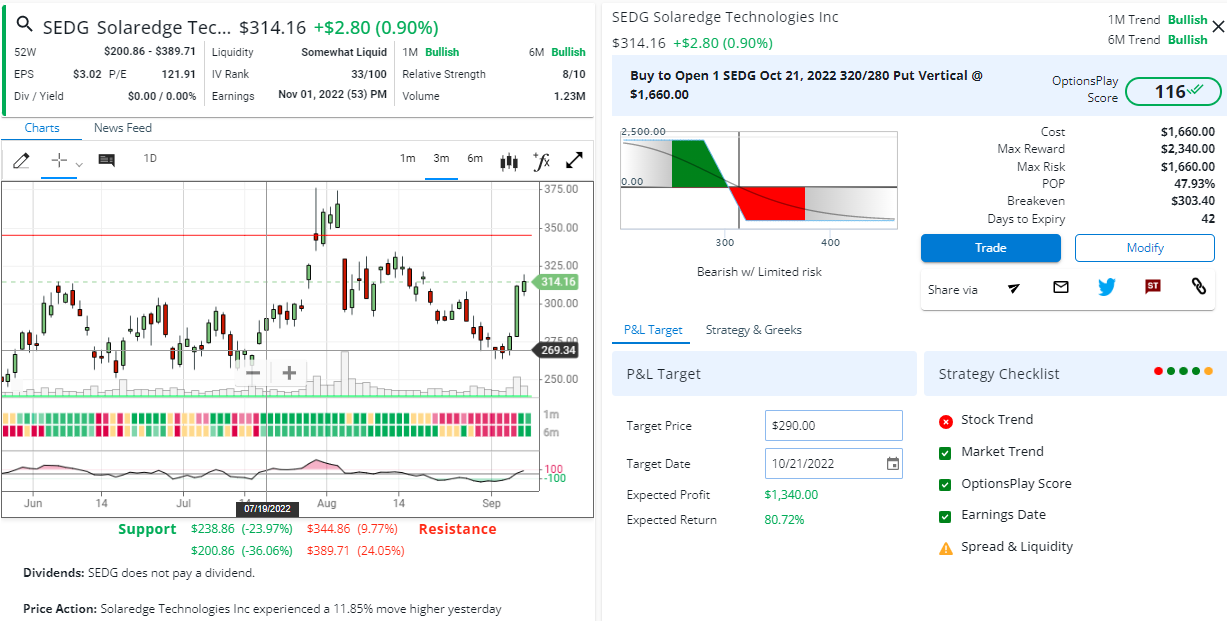The image size is (1227, 621).
Task: Close the strategy panel with X
Action: 1217,28
